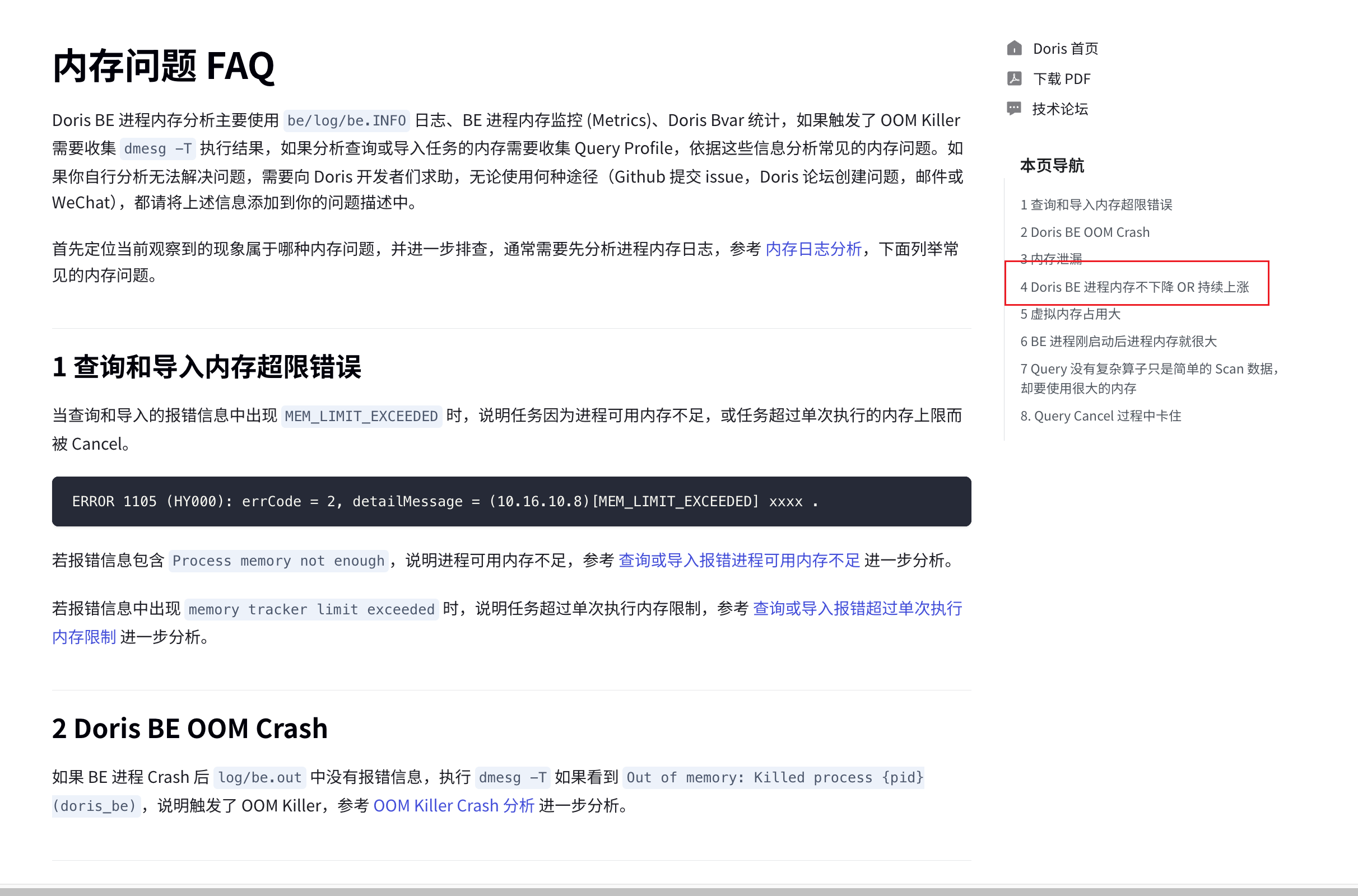Click the log/be.out inline code

pyautogui.click(x=259, y=777)
